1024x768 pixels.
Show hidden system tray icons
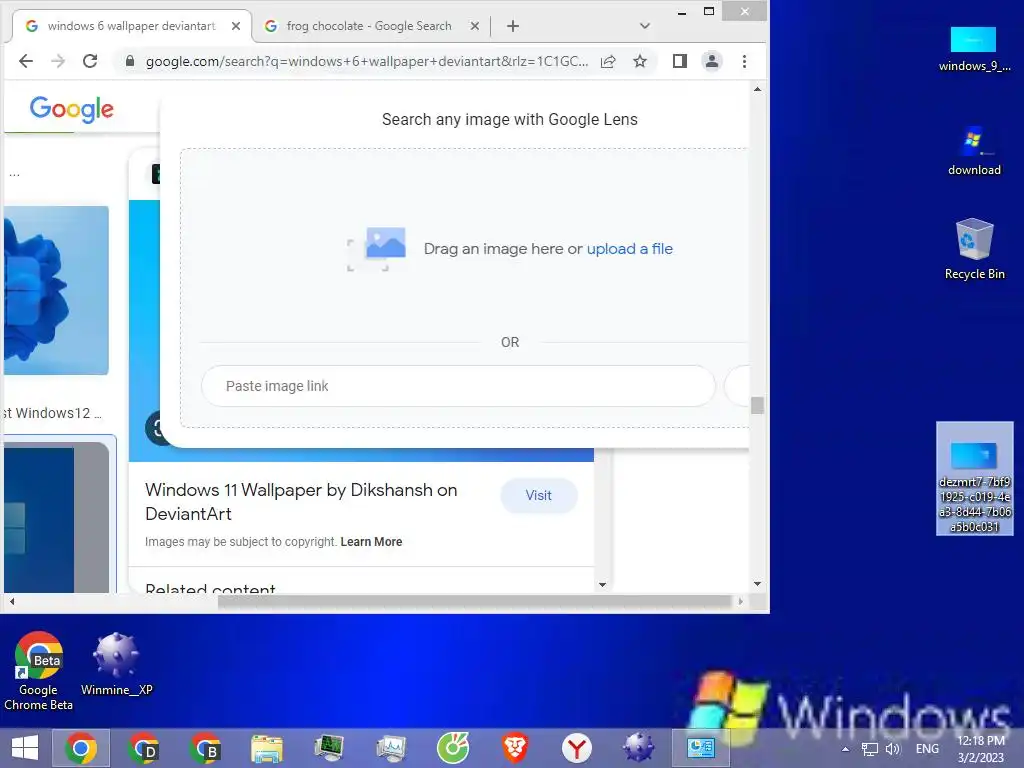click(845, 749)
